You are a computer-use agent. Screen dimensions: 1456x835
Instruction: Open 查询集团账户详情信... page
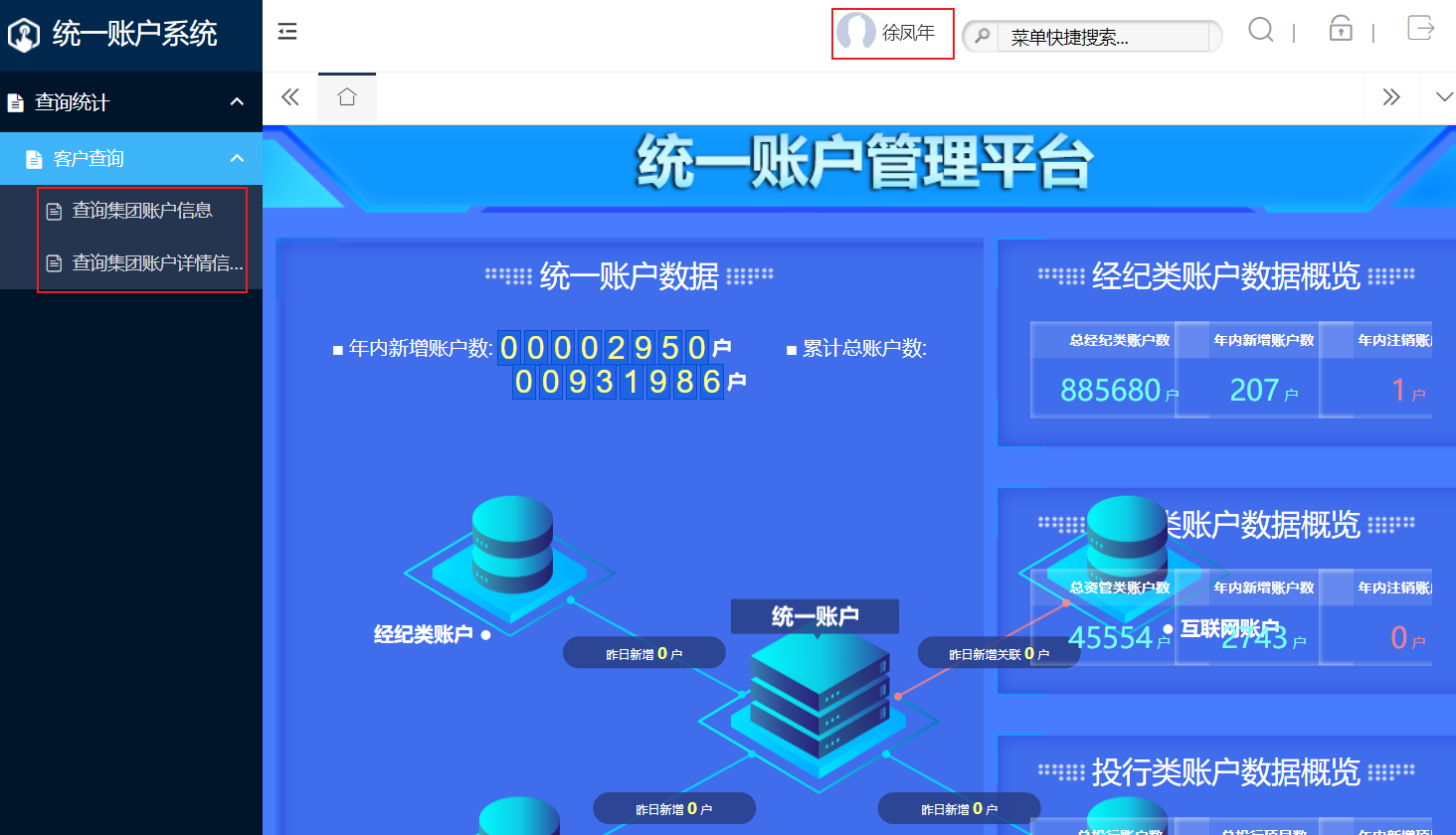pos(131,263)
